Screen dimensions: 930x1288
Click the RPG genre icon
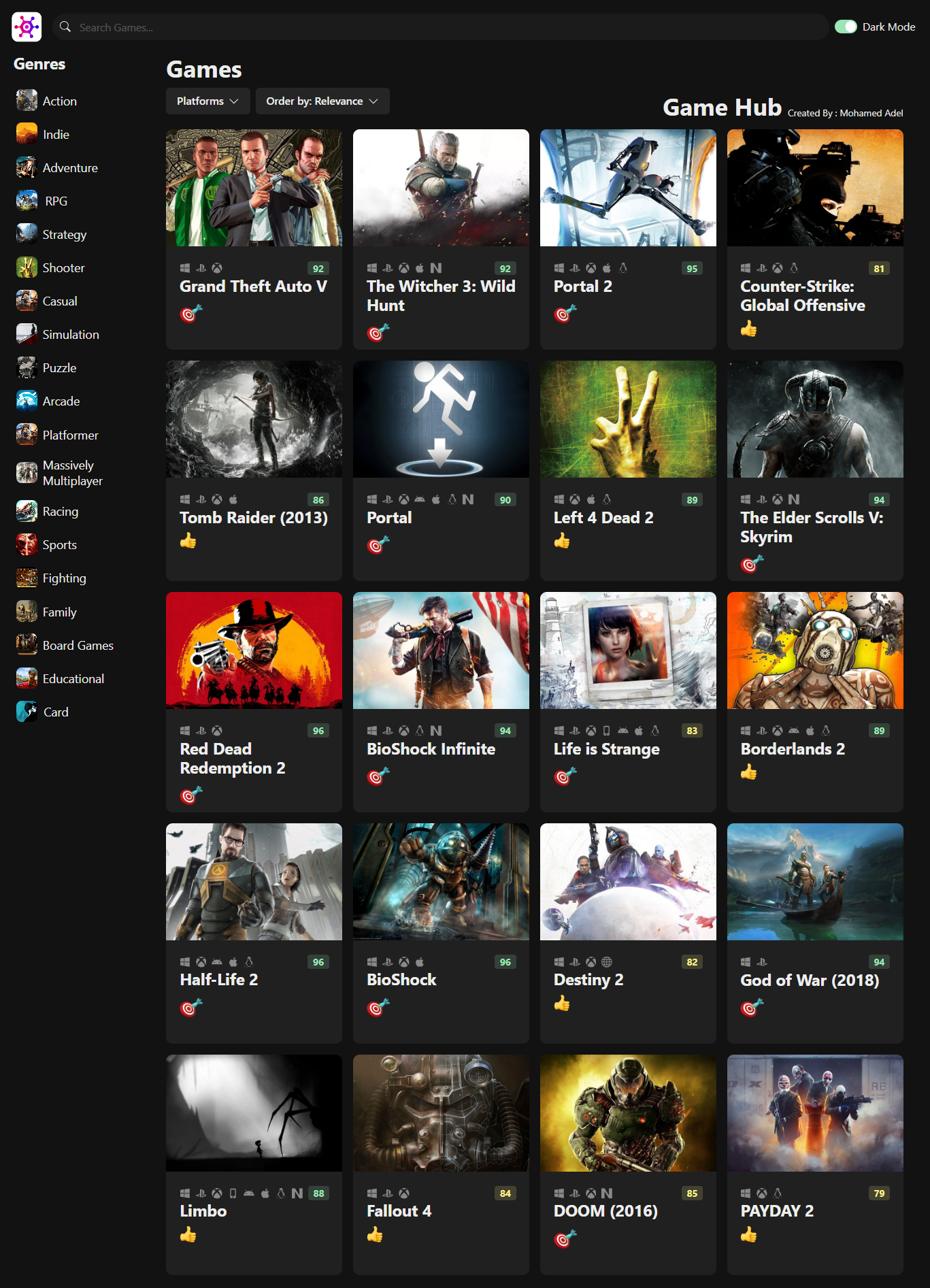click(x=27, y=201)
